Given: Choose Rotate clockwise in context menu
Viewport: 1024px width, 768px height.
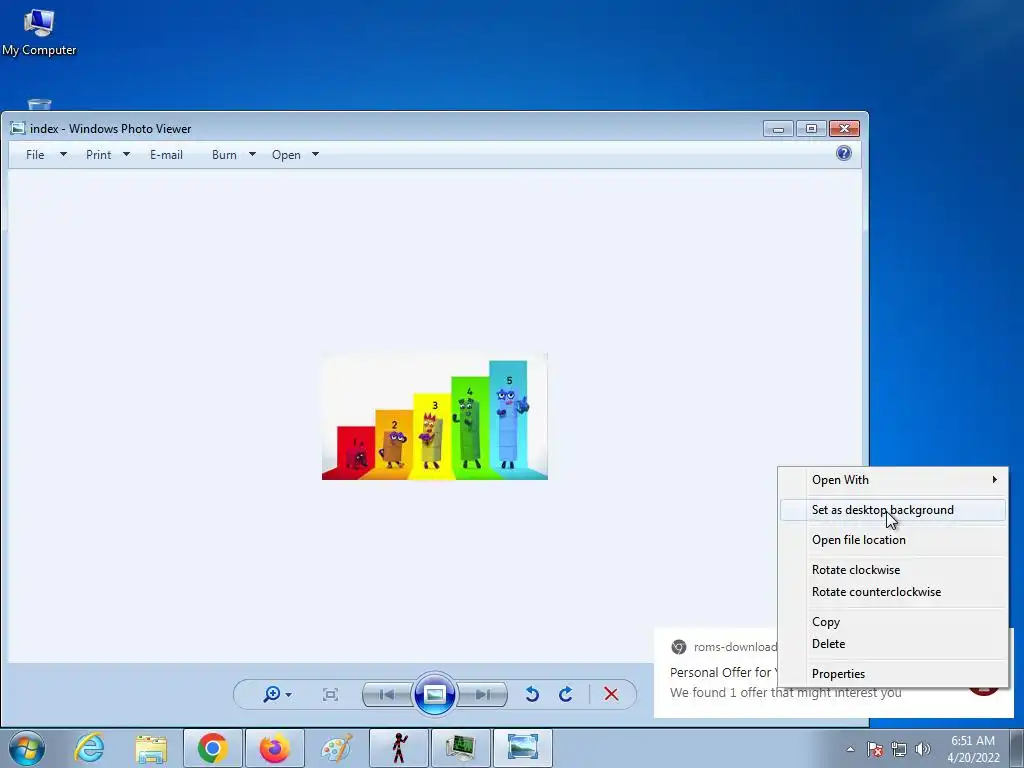Looking at the screenshot, I should 893,570.
